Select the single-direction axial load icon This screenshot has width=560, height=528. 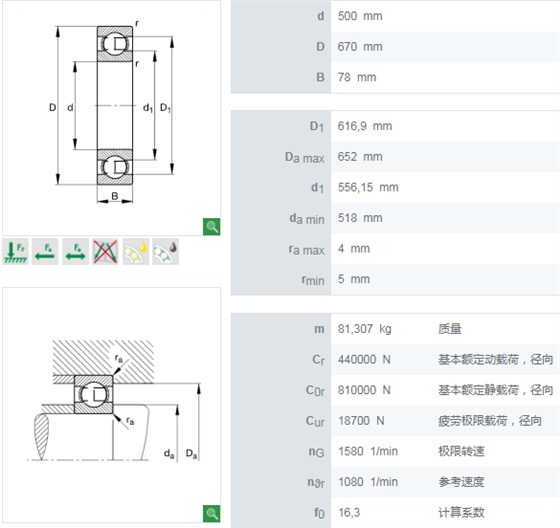(45, 251)
